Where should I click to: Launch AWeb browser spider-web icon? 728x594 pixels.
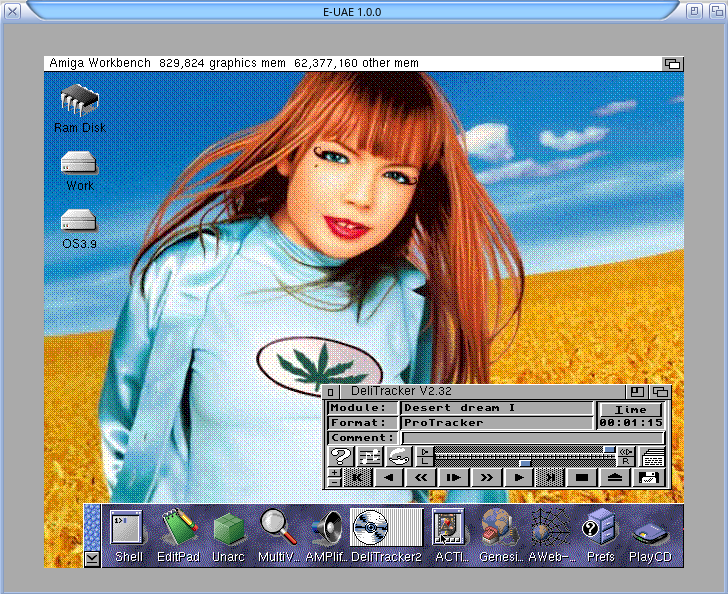click(550, 527)
